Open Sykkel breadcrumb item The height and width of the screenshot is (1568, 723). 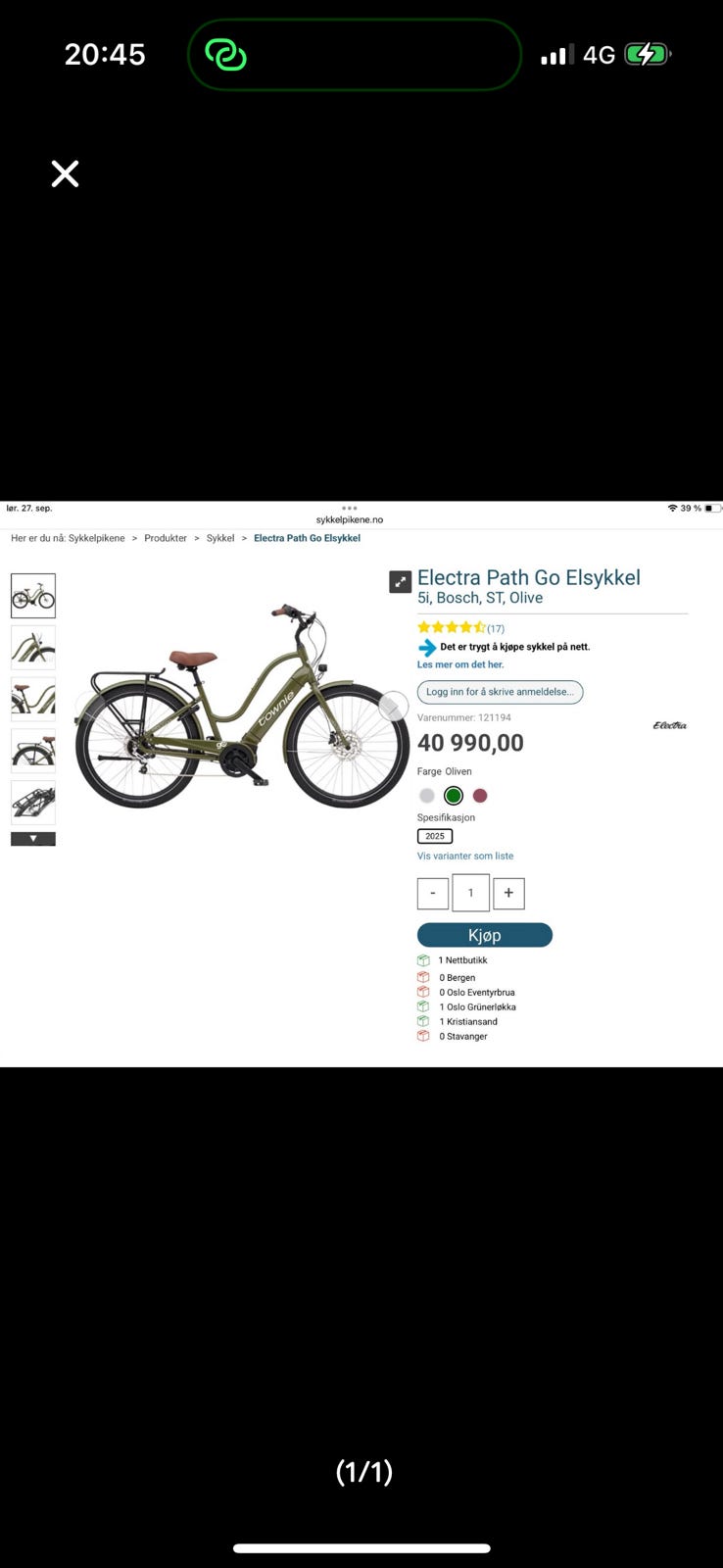pos(220,538)
